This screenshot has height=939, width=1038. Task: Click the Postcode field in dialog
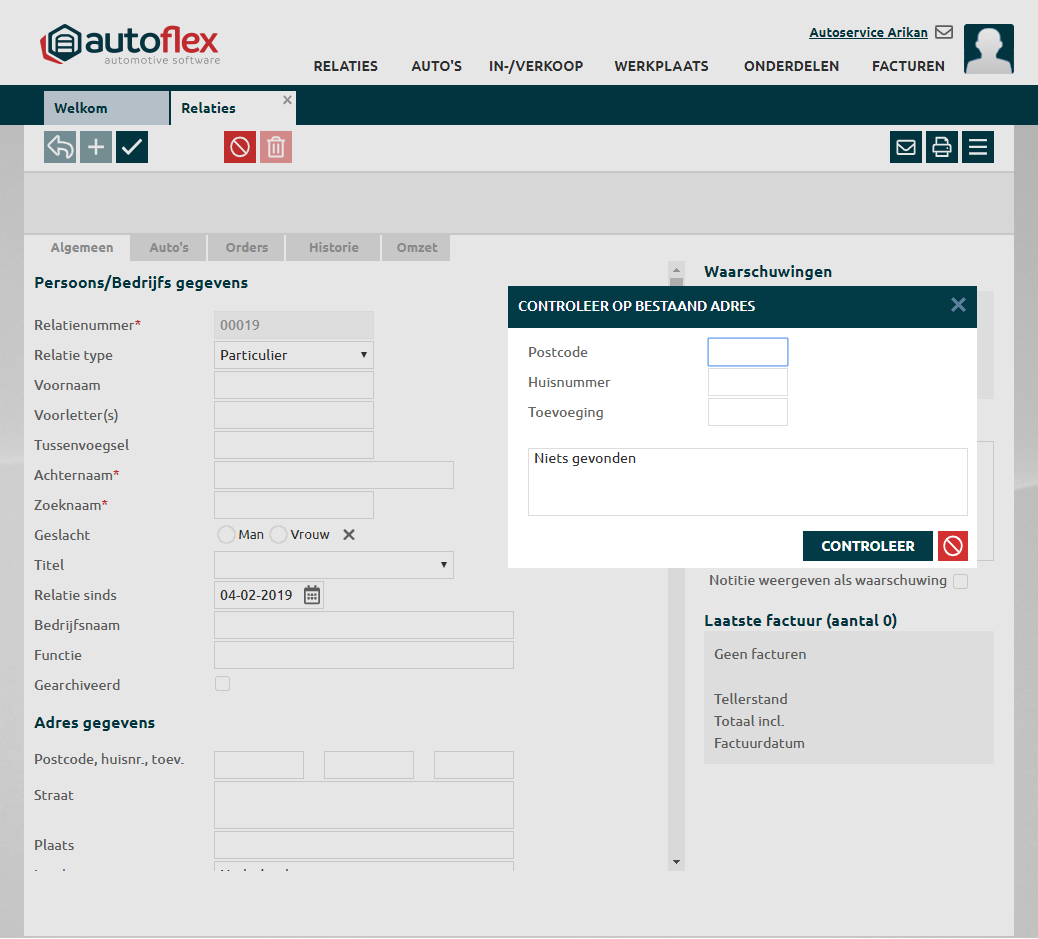[748, 352]
